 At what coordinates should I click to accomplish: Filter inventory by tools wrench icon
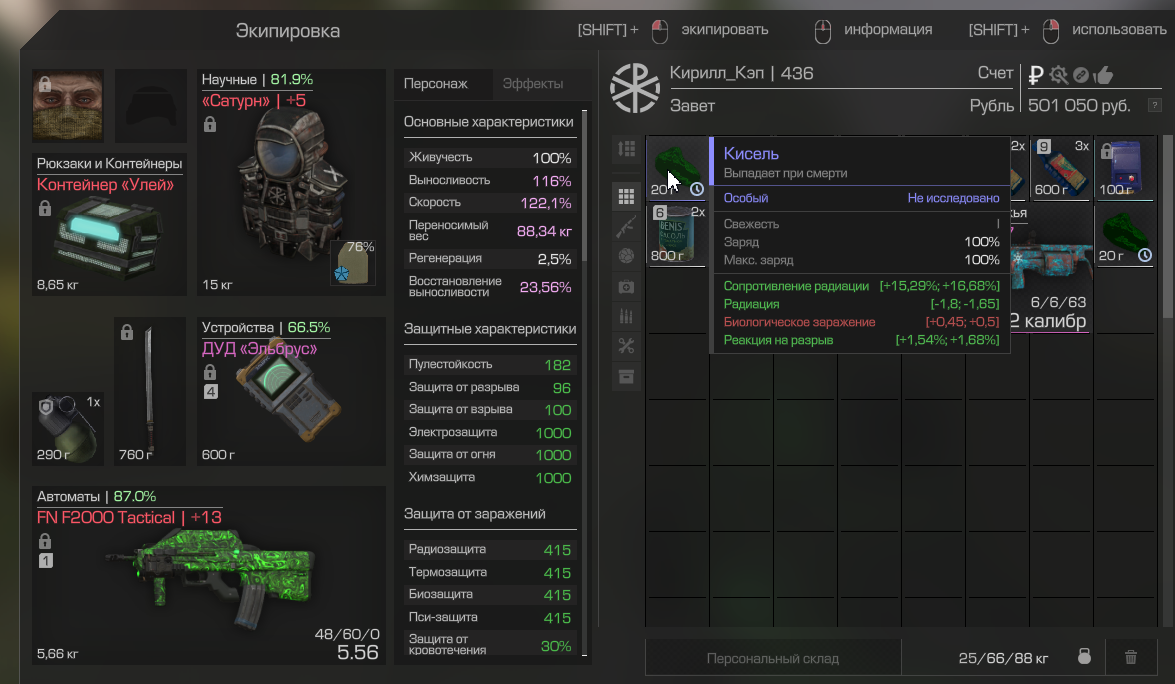[x=626, y=346]
